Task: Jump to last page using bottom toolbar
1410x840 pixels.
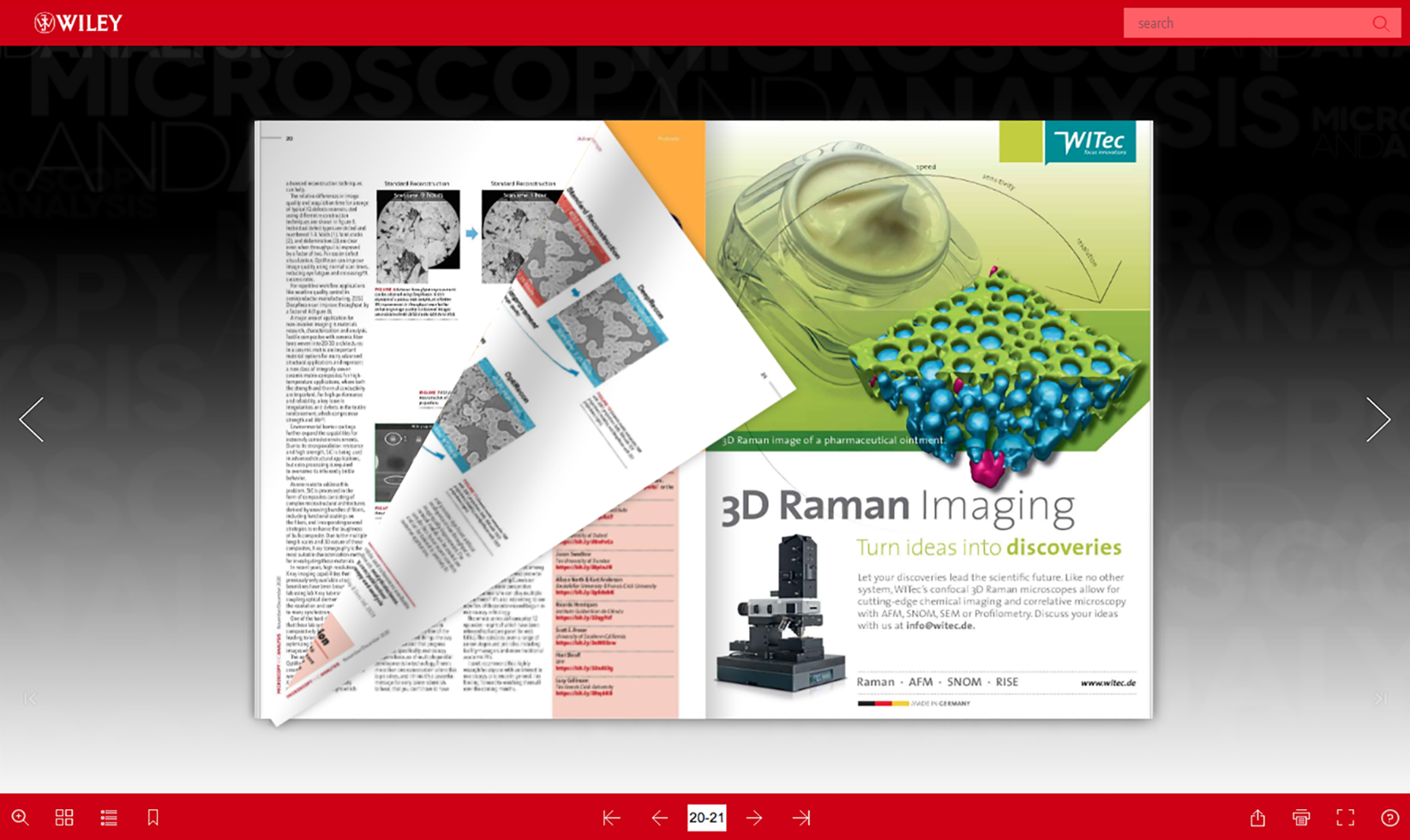Action: point(801,818)
